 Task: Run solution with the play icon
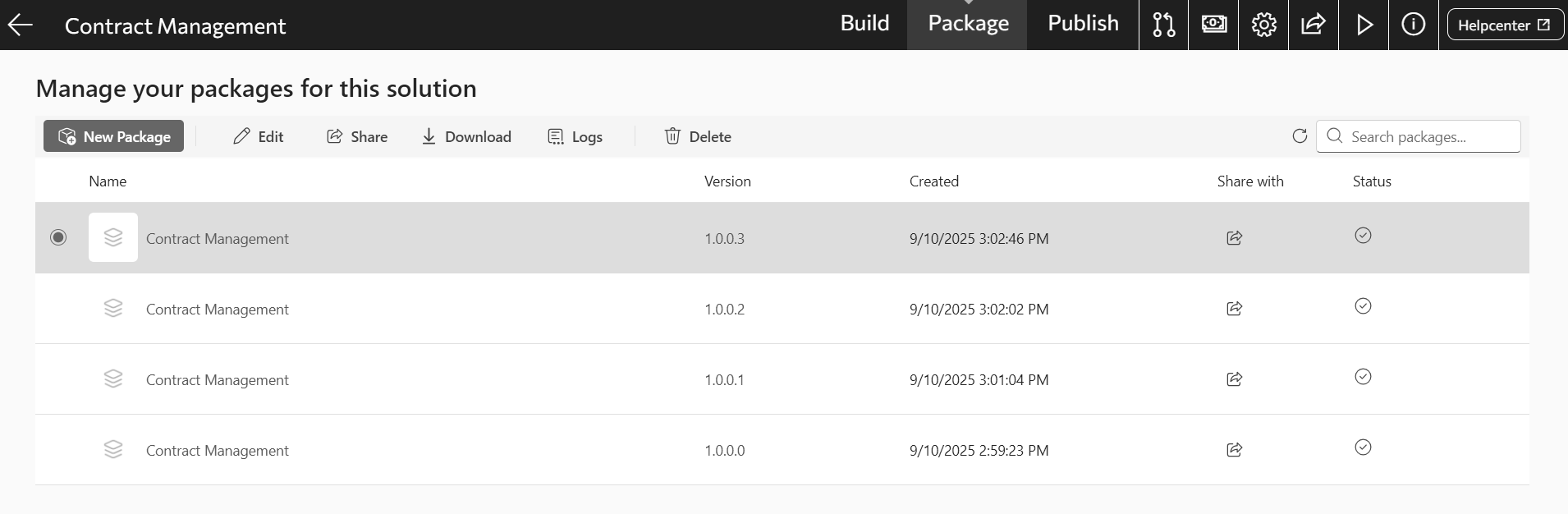pos(1364,25)
